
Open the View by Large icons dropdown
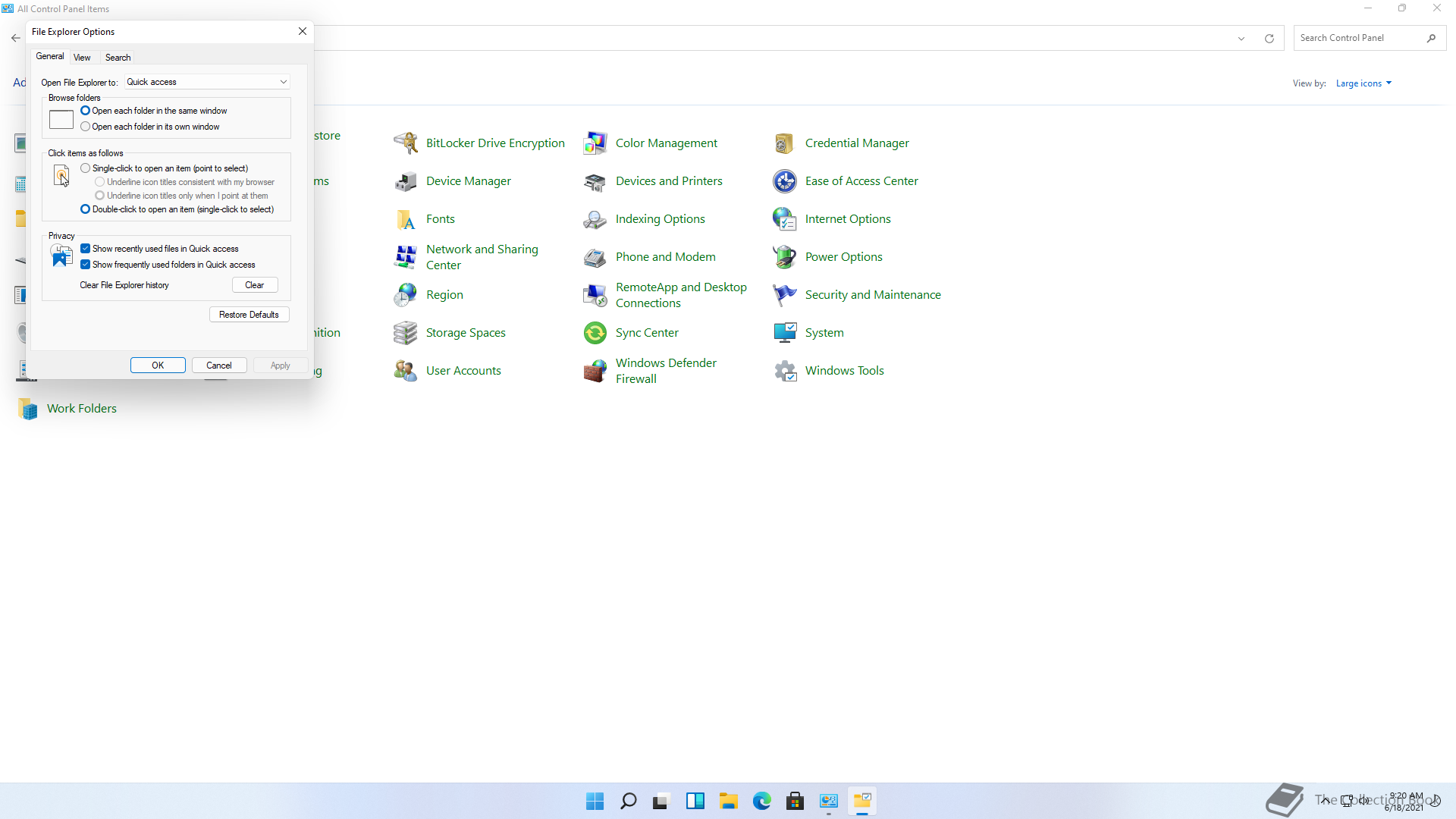(x=1363, y=83)
